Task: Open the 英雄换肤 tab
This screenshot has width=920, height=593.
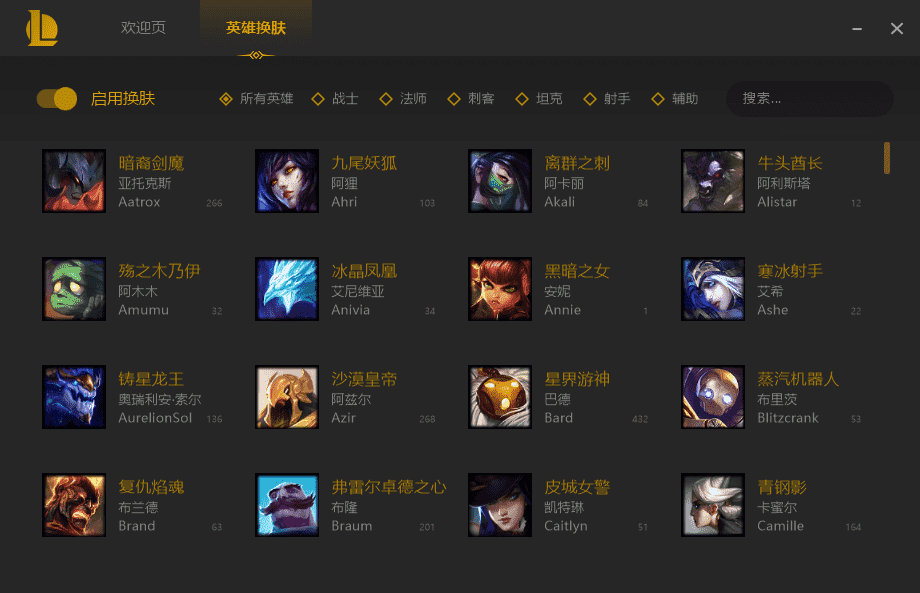Action: (256, 28)
